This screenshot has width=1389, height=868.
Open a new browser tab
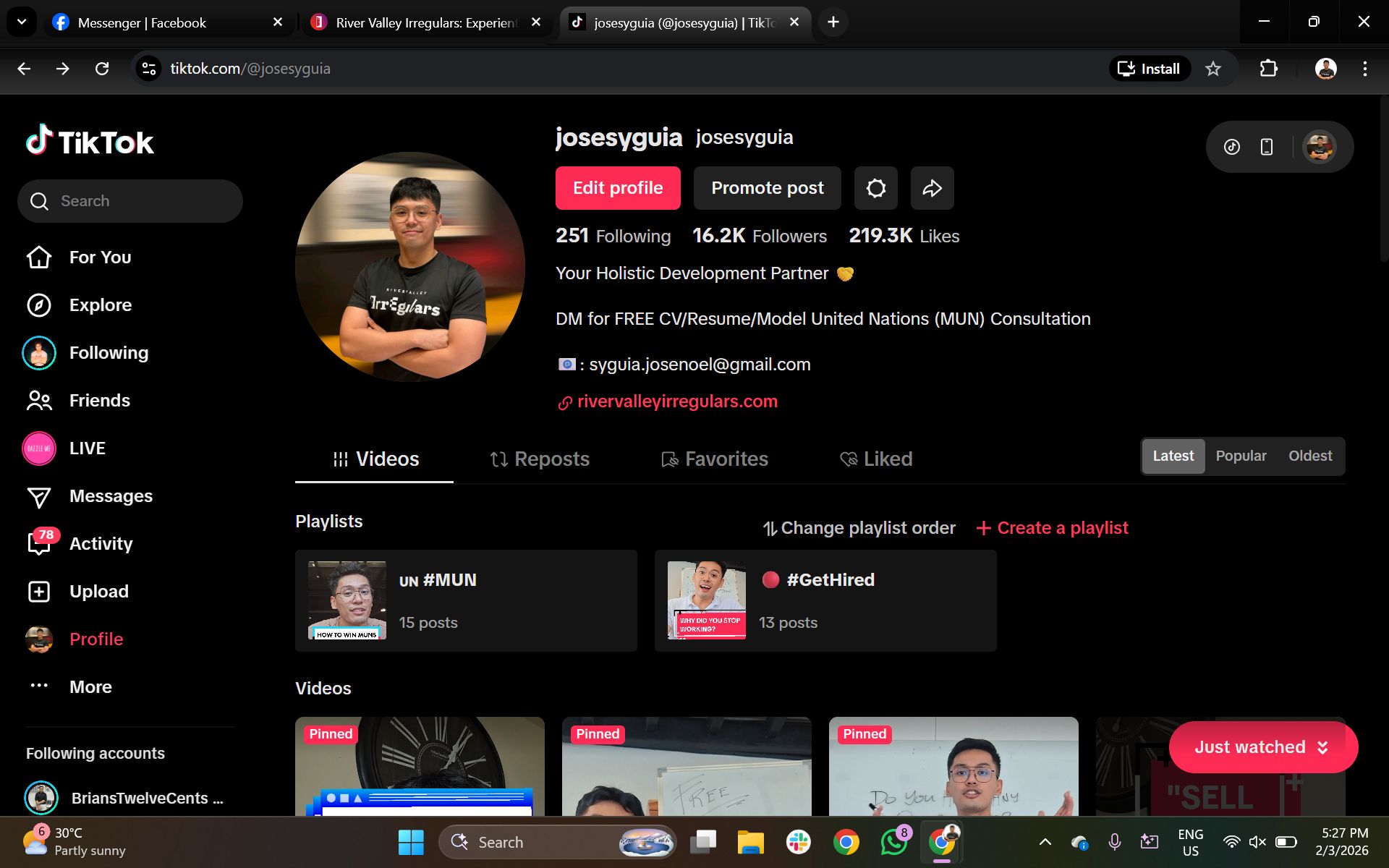833,22
